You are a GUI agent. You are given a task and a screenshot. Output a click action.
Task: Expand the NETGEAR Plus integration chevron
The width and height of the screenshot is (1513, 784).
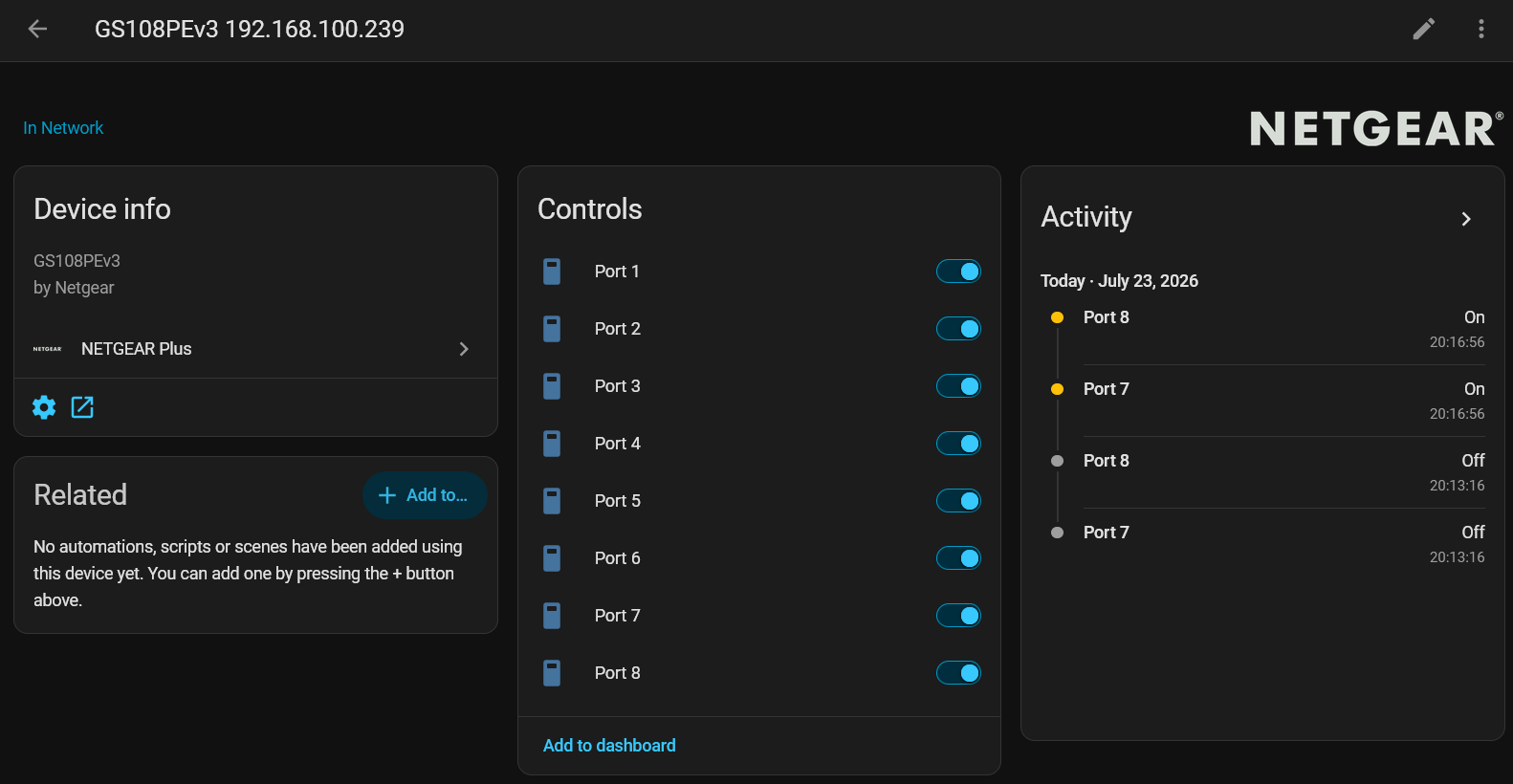(x=464, y=349)
